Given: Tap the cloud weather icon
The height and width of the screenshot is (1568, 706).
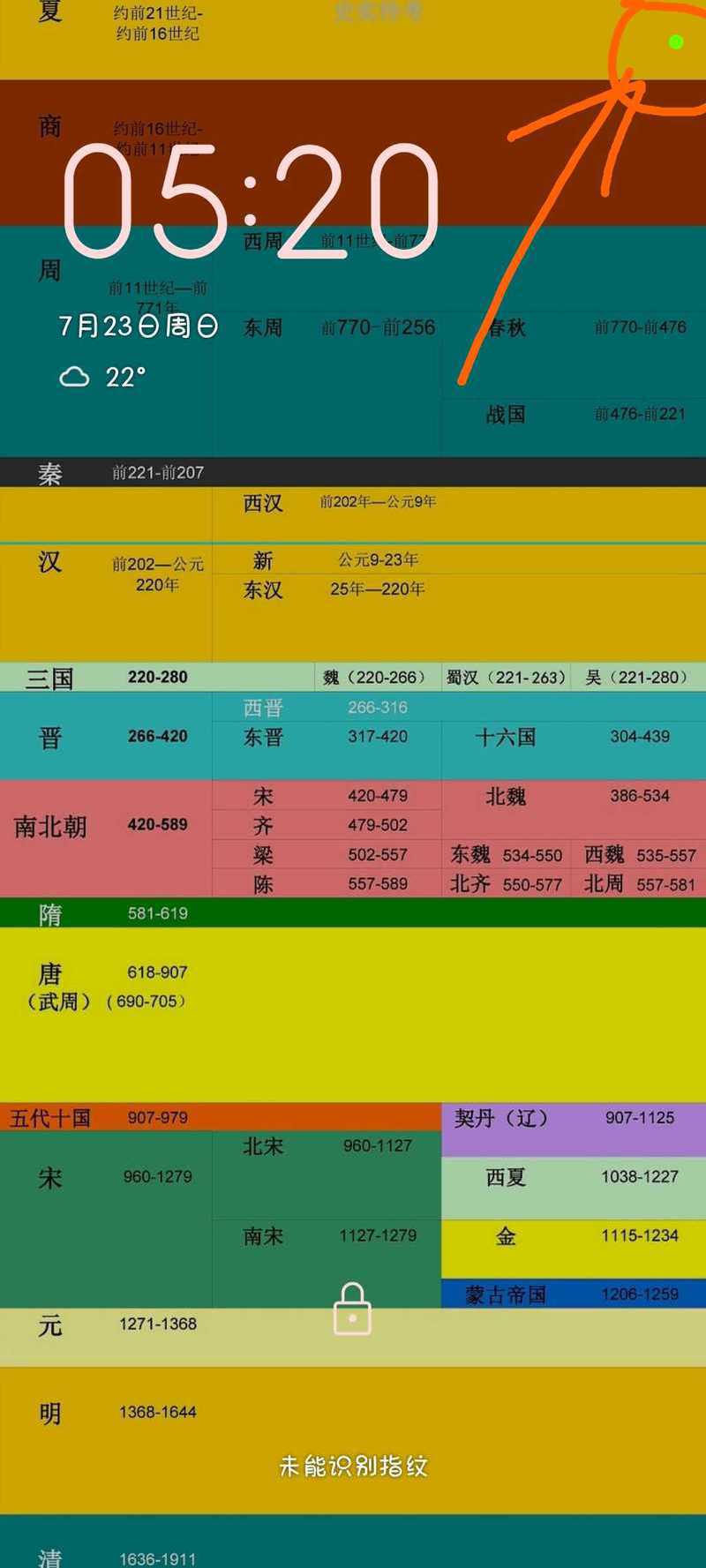Looking at the screenshot, I should (74, 378).
